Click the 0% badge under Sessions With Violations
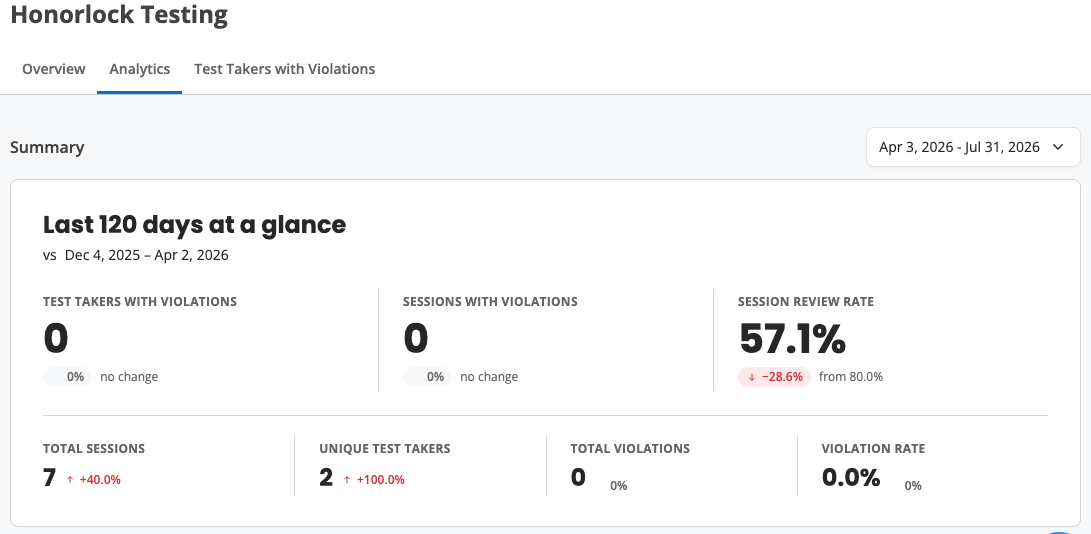 pyautogui.click(x=427, y=377)
